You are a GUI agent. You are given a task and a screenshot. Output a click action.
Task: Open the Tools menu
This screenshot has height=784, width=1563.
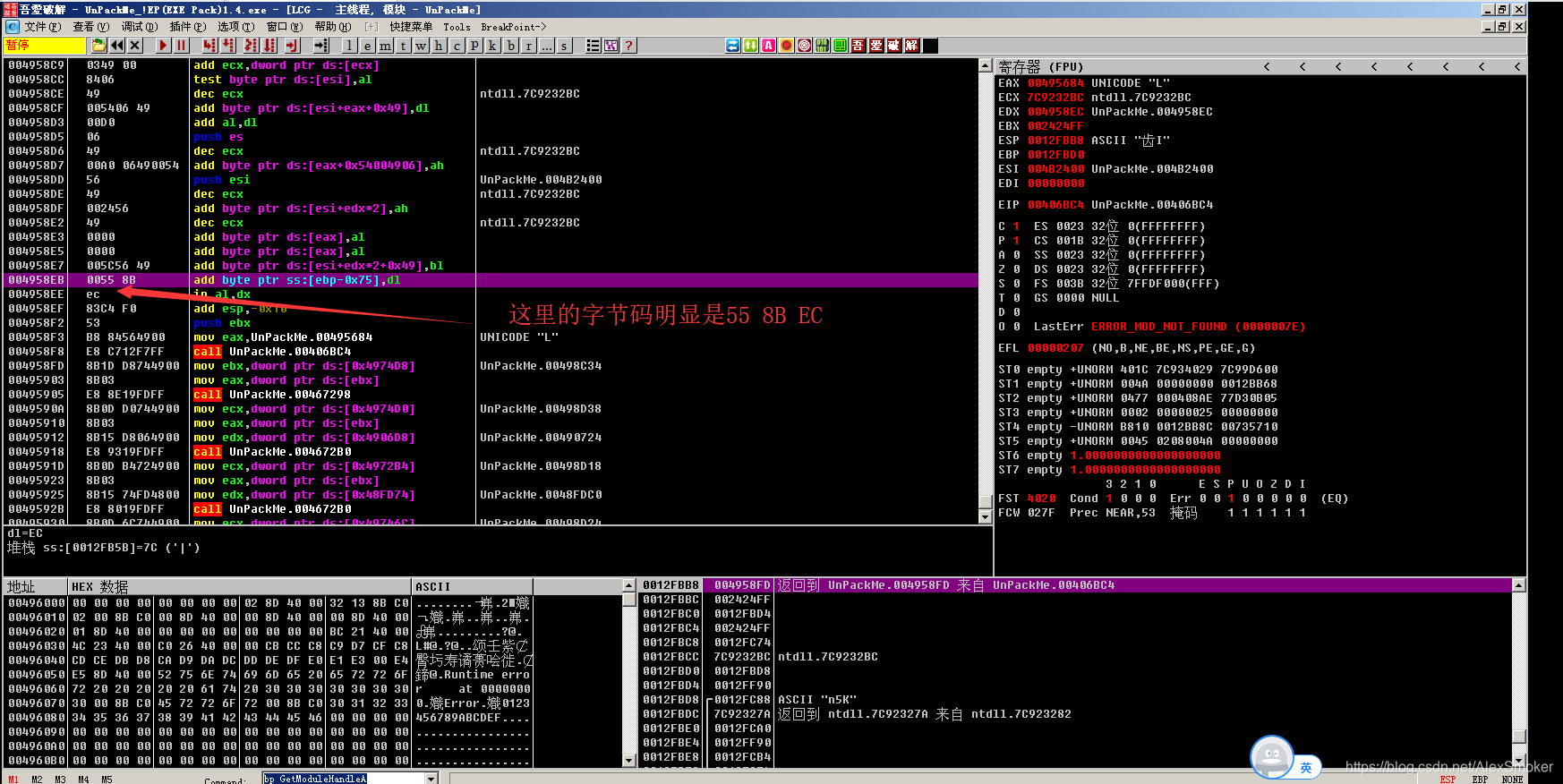(x=457, y=27)
